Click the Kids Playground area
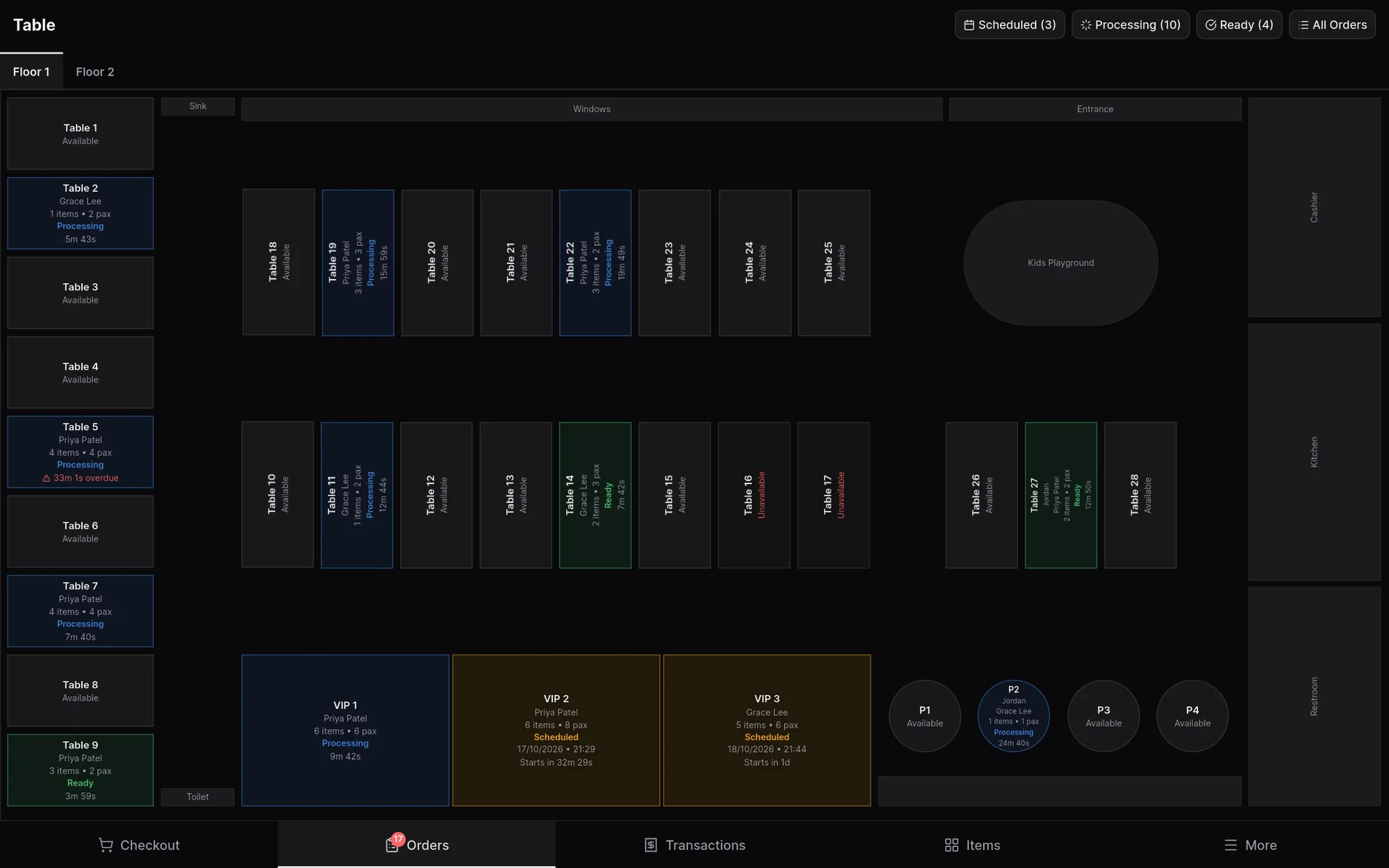Screen dimensions: 1389x868 click(x=1061, y=262)
